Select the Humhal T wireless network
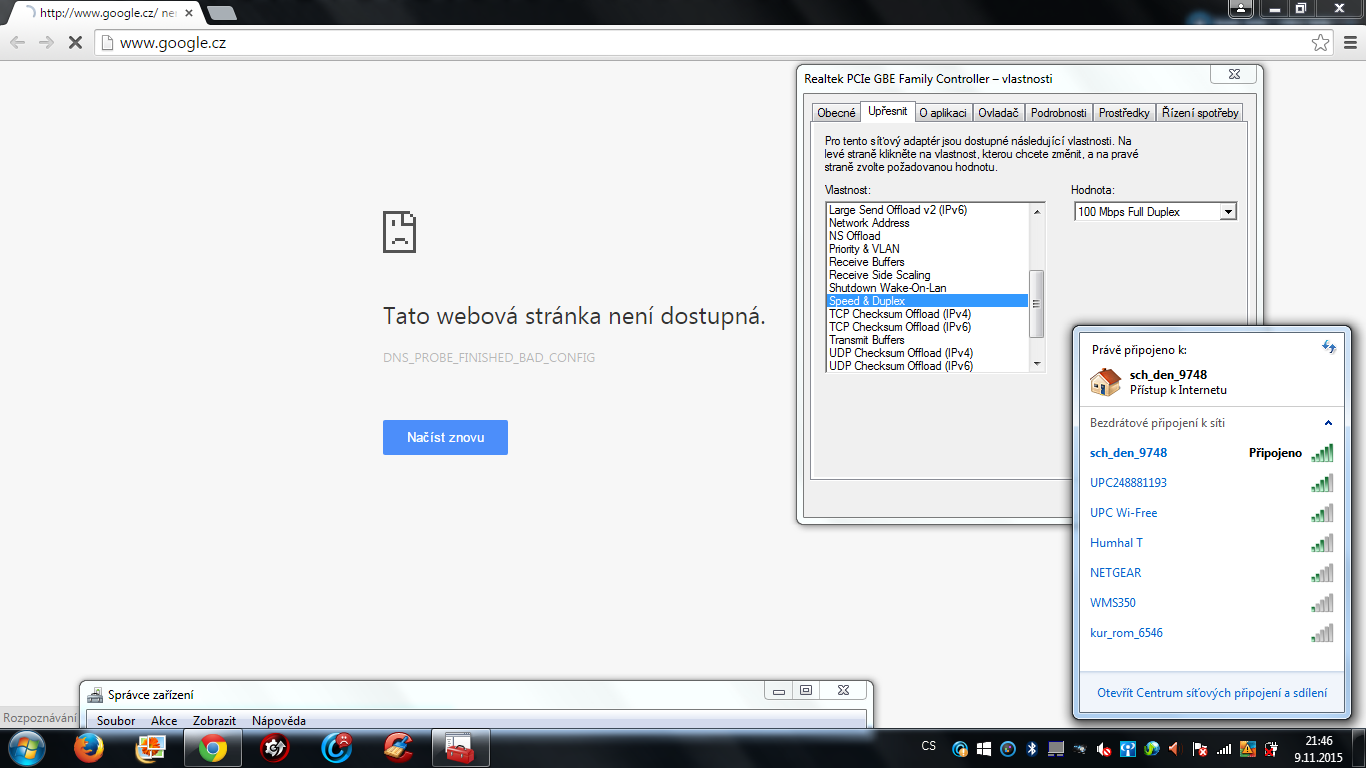This screenshot has height=768, width=1366. tap(1212, 543)
